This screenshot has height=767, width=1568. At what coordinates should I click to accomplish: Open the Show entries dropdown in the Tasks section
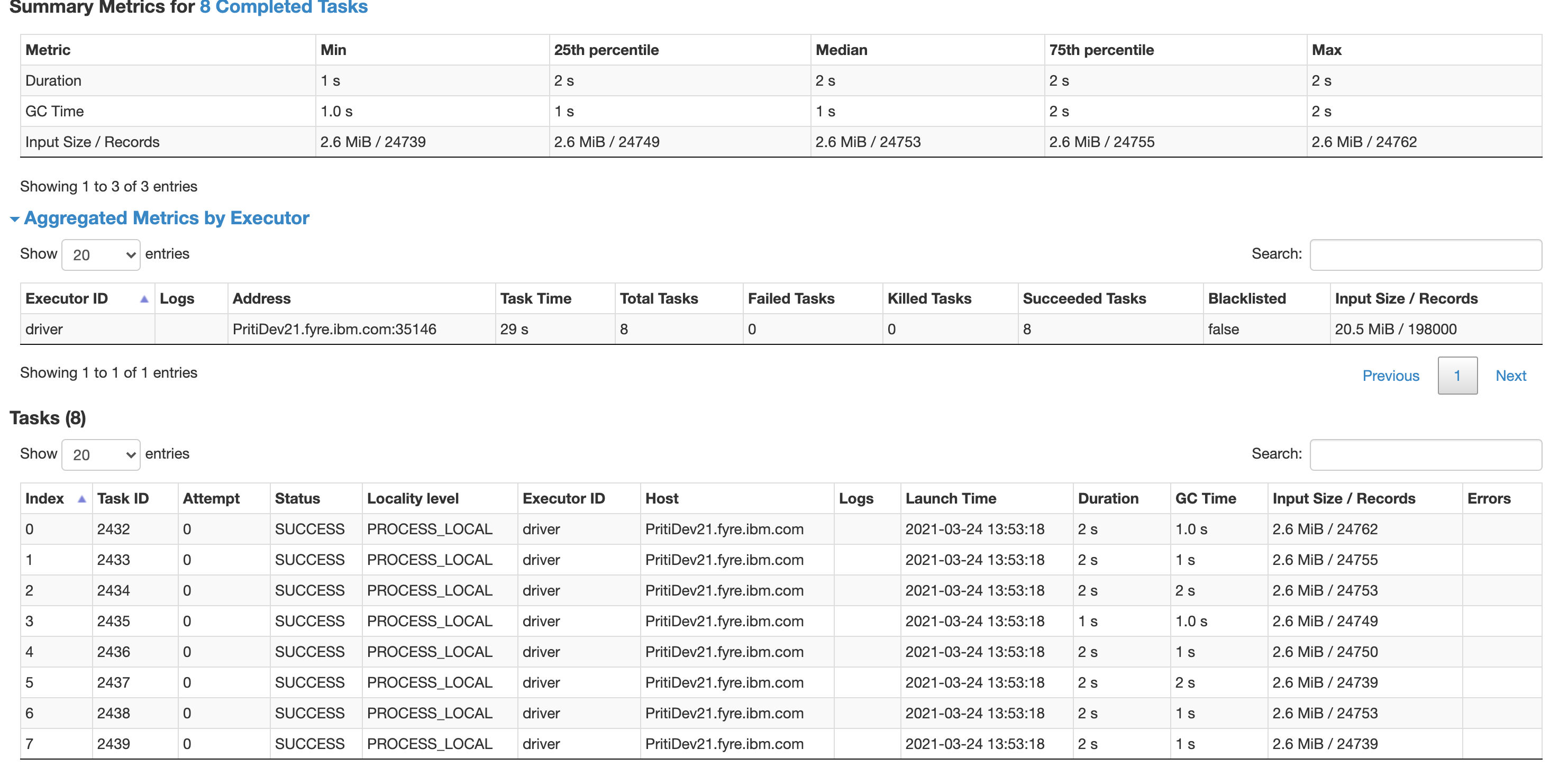tap(101, 454)
